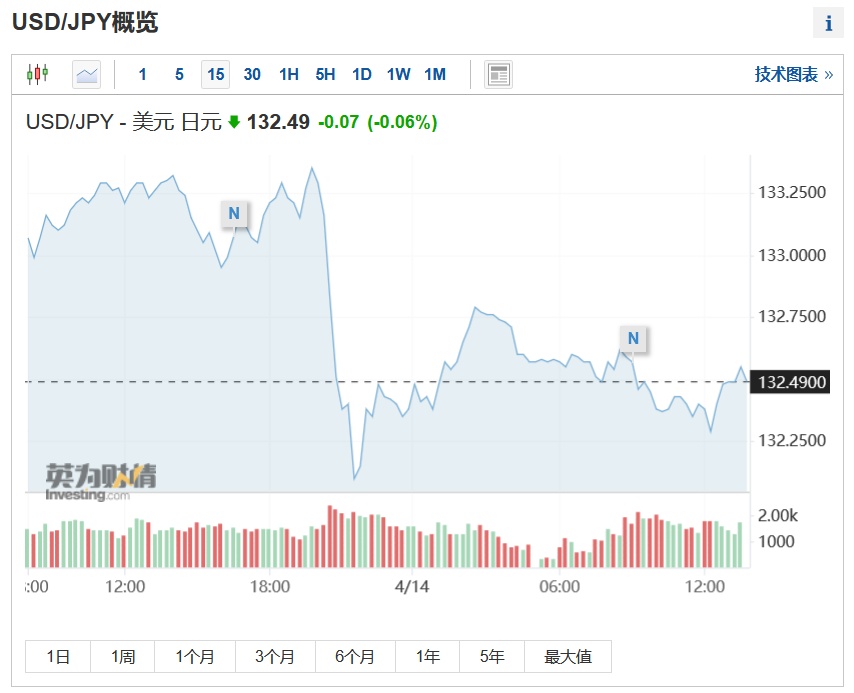Click the 132.4900 current price label
The height and width of the screenshot is (693, 854).
(x=793, y=382)
